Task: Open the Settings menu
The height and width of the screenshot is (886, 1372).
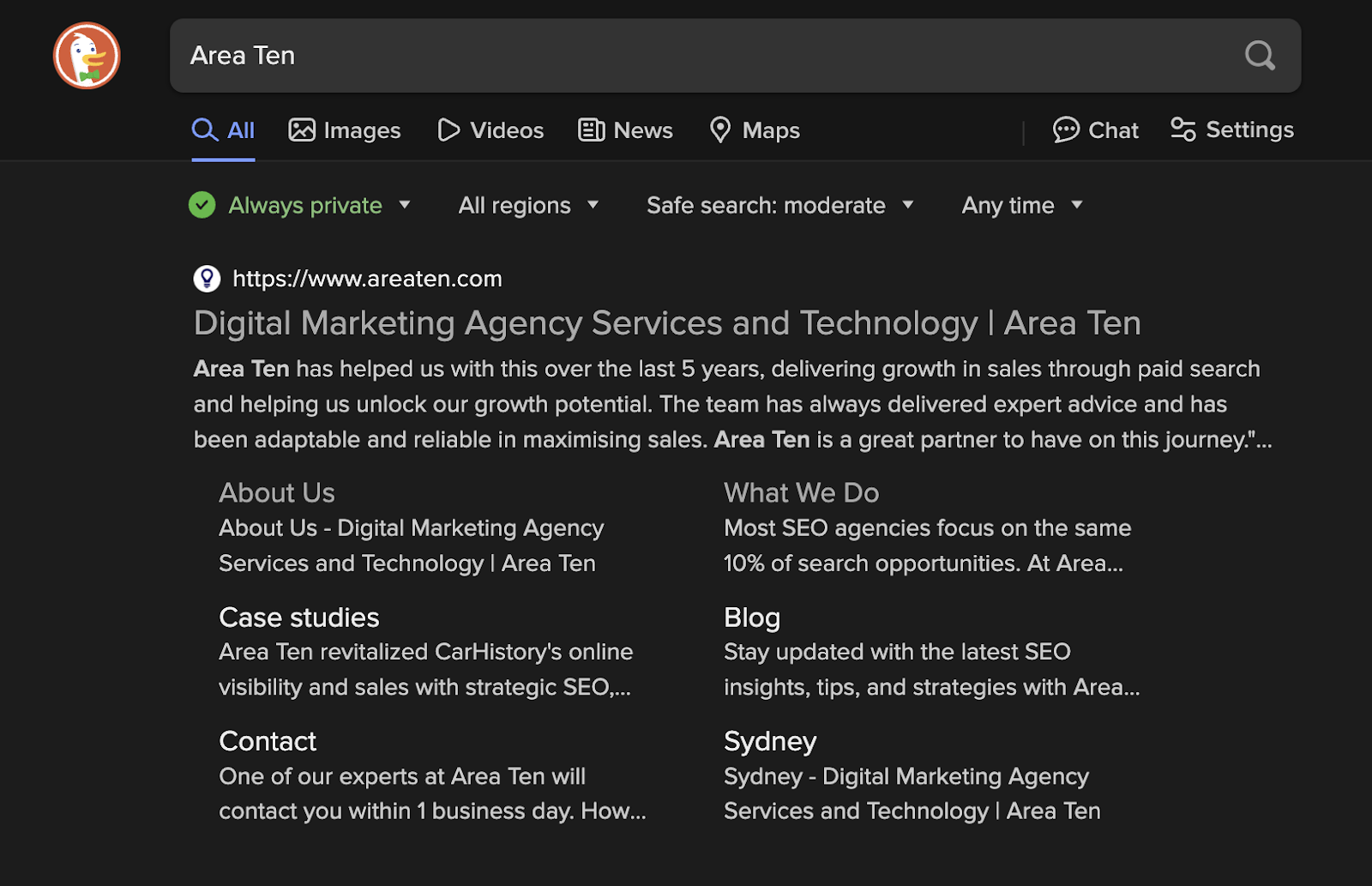Action: pos(1232,130)
